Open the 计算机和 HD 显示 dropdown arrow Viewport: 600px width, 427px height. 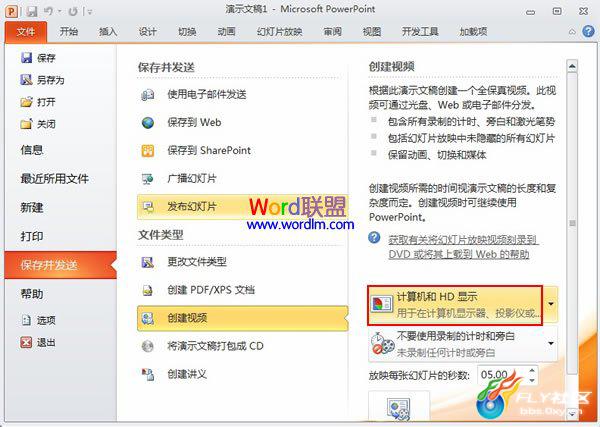[x=551, y=305]
